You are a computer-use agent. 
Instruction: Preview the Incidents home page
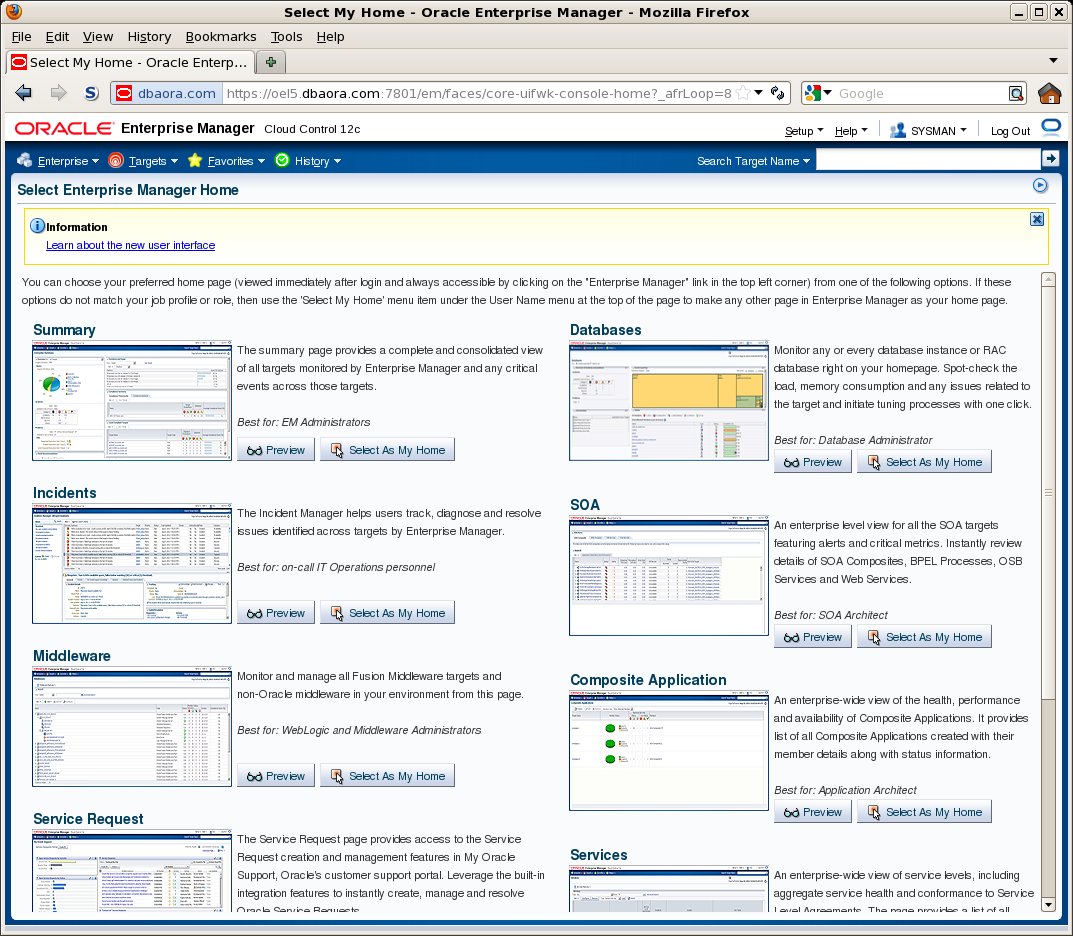(276, 612)
